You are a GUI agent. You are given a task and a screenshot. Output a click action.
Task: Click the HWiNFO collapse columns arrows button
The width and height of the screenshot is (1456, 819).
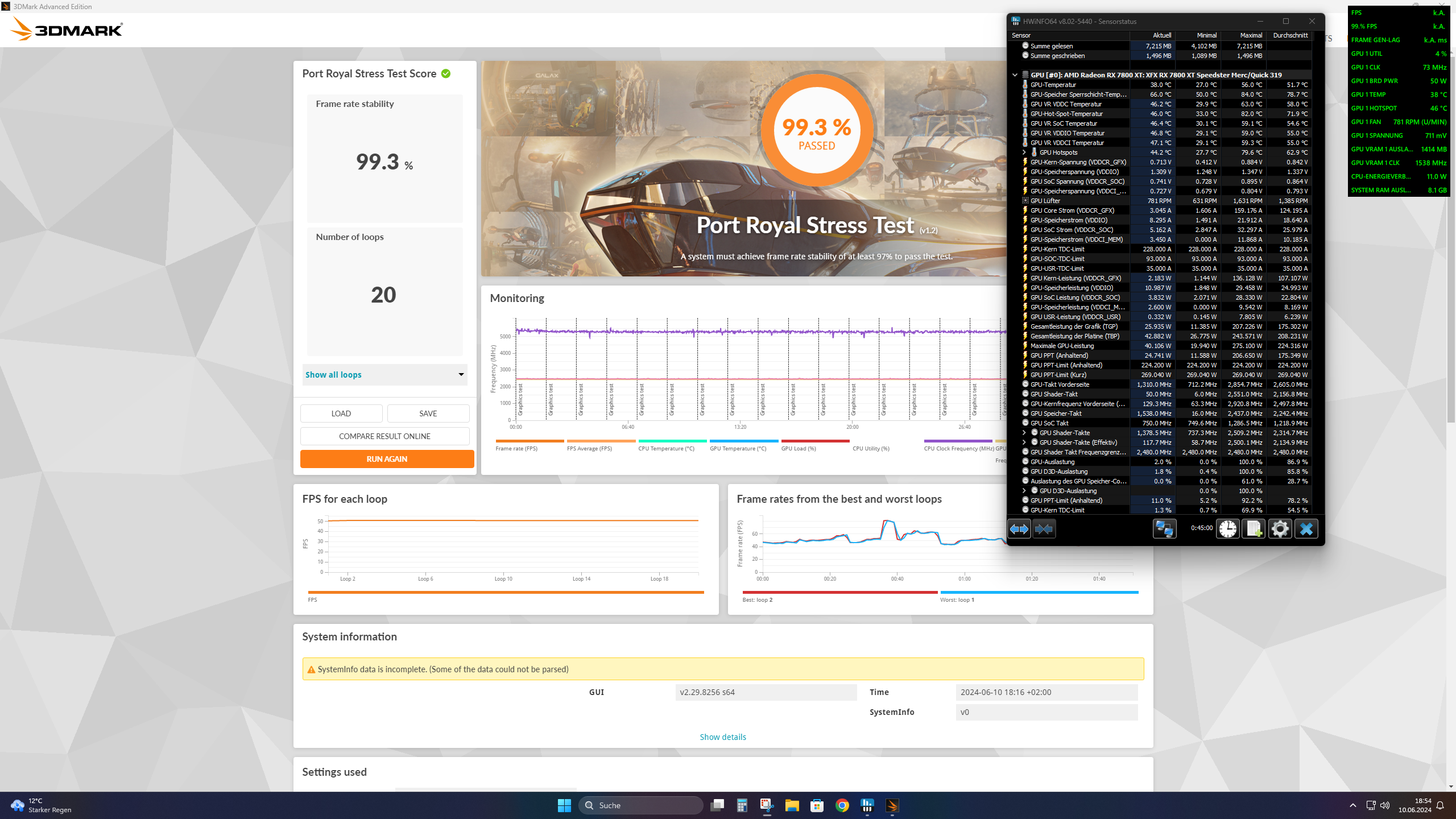(x=1044, y=529)
